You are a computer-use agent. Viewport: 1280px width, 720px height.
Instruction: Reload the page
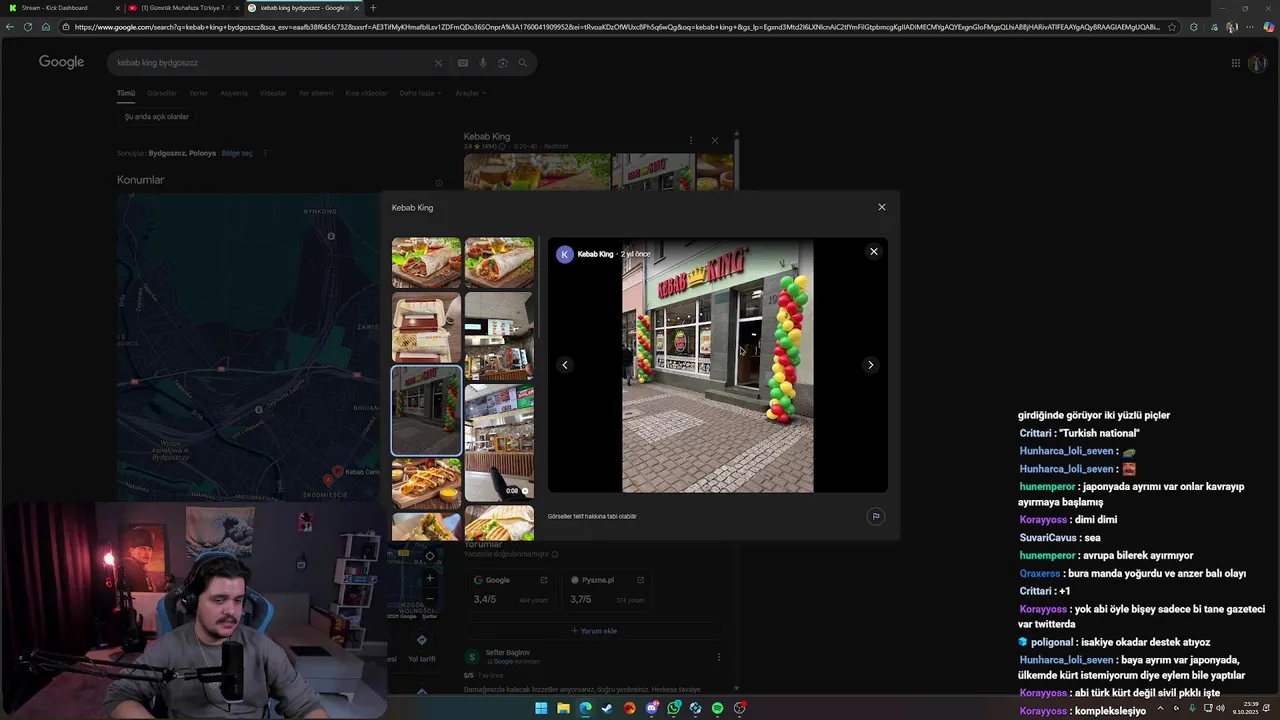pos(28,27)
